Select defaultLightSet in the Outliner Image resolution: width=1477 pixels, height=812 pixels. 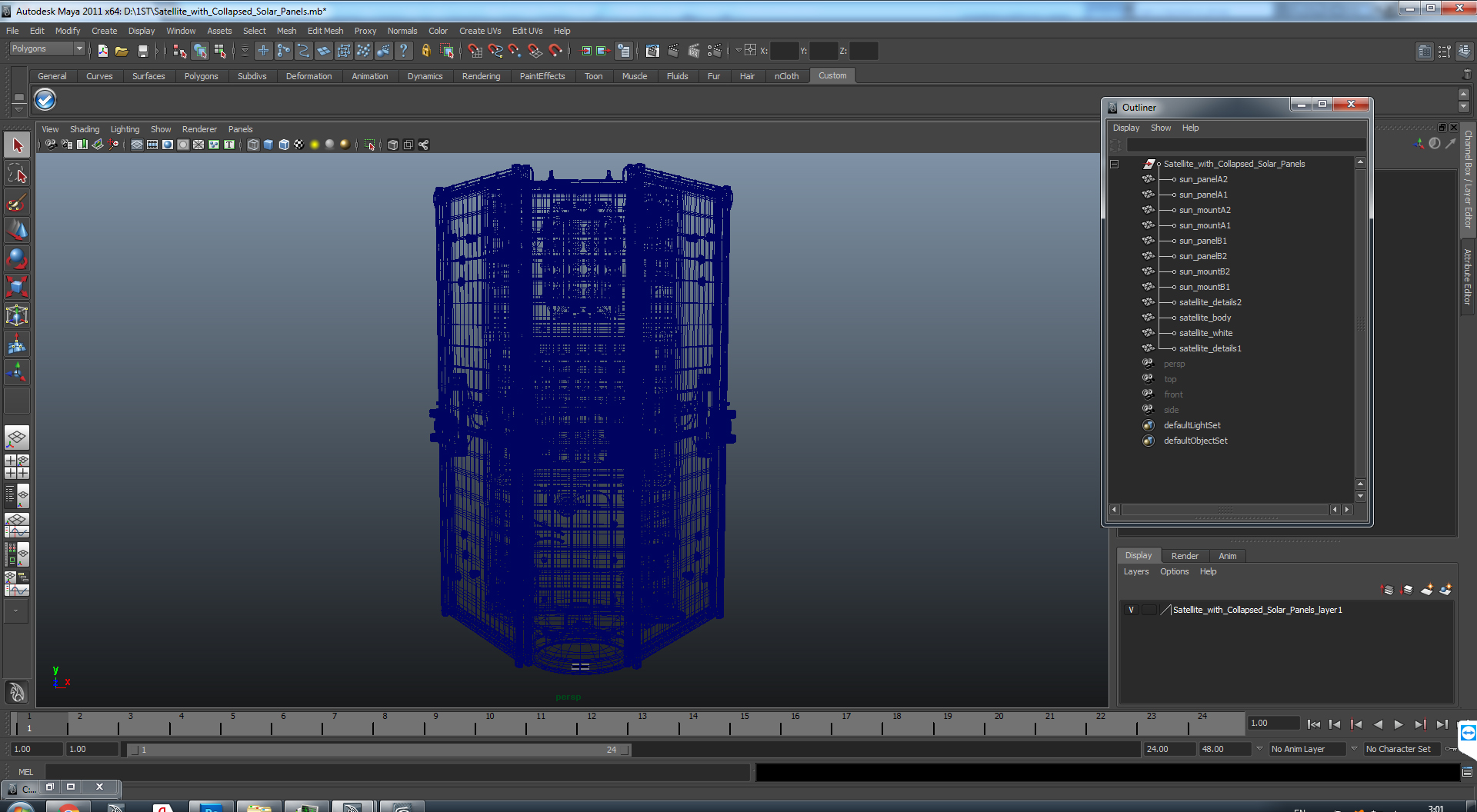pos(1192,425)
